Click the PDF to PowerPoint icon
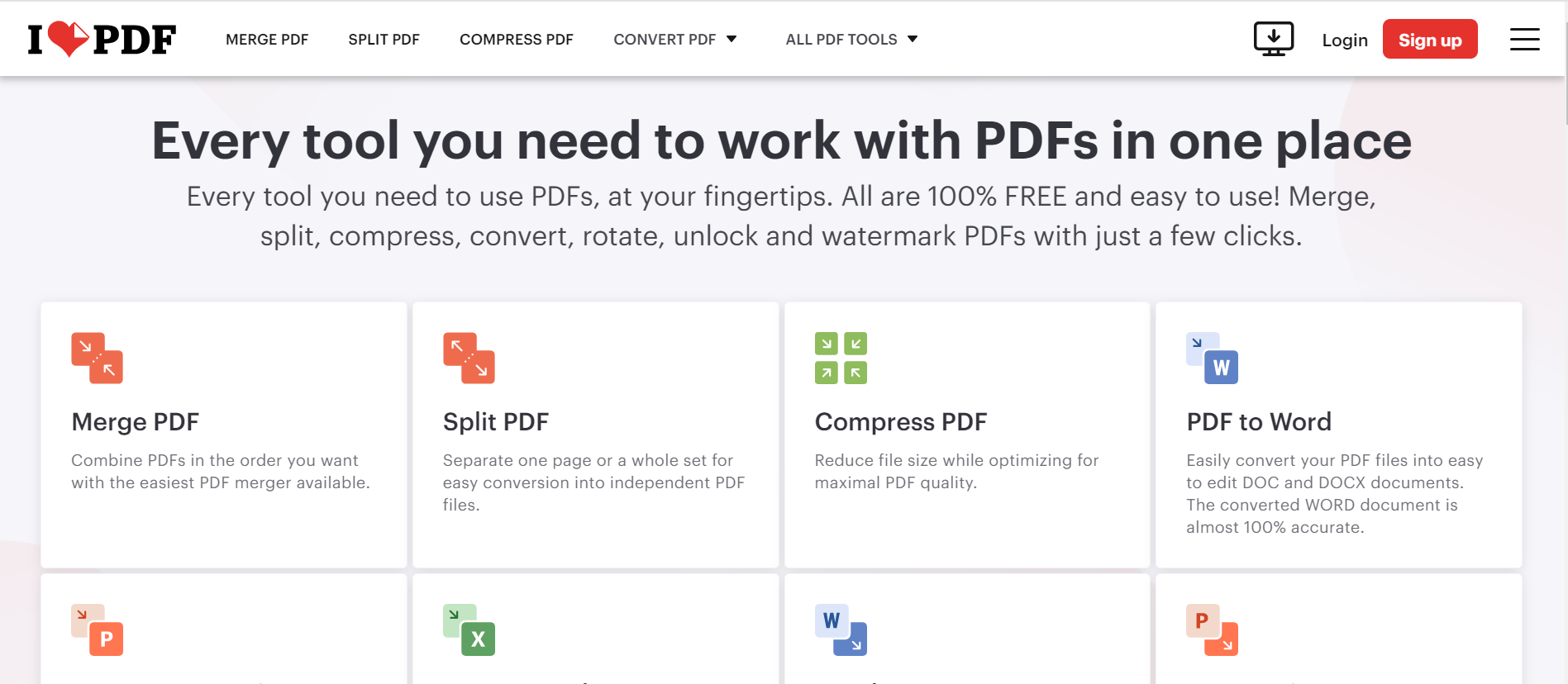The height and width of the screenshot is (684, 1568). 97,629
